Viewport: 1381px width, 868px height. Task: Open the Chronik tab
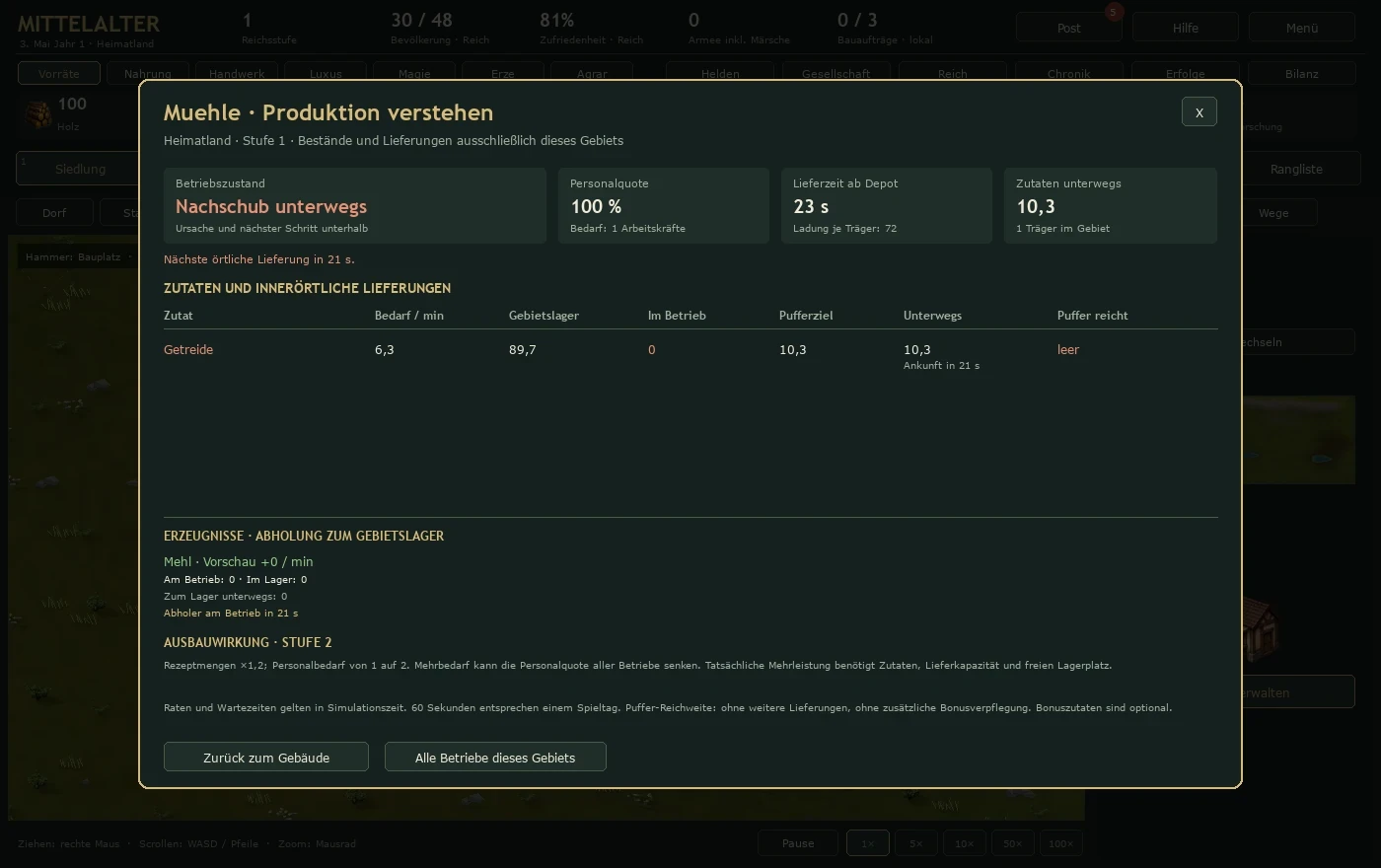click(x=1069, y=74)
